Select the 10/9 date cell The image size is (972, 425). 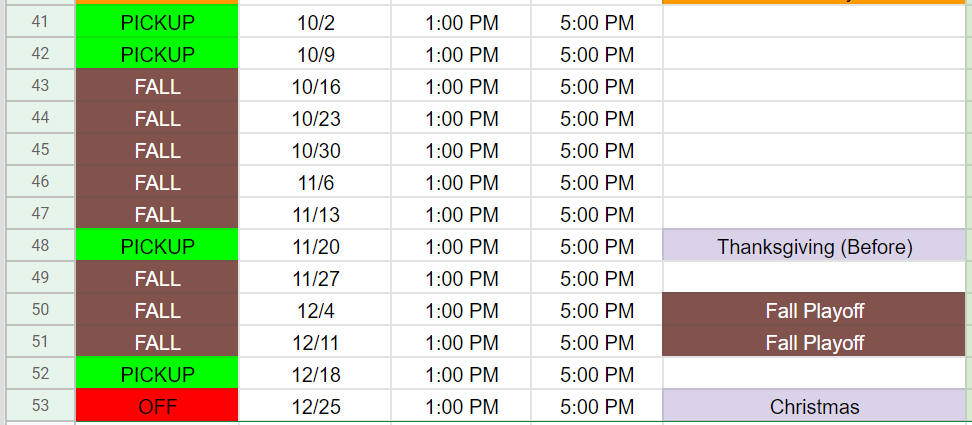tap(316, 55)
